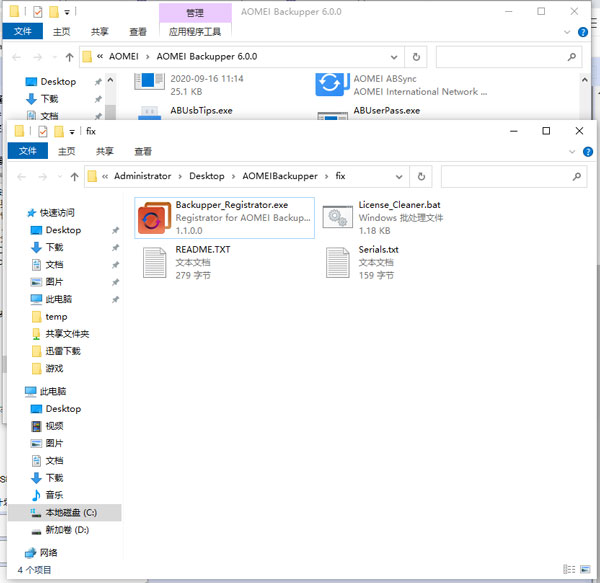Screen dimensions: 600x583
Task: Navigate to AOMEI in back window breadcrumb
Action: tap(124, 57)
